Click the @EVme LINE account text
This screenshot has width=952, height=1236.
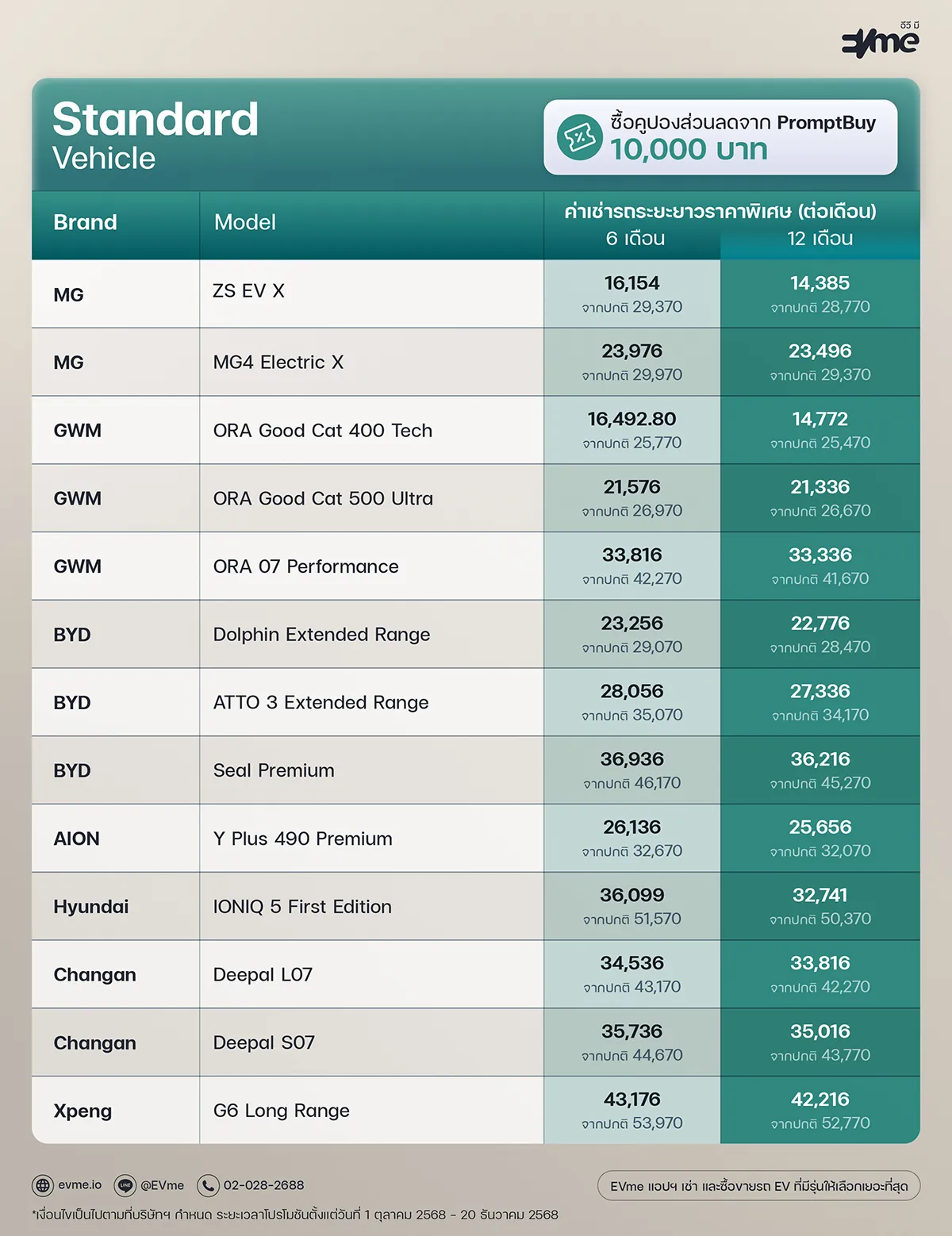161,1186
